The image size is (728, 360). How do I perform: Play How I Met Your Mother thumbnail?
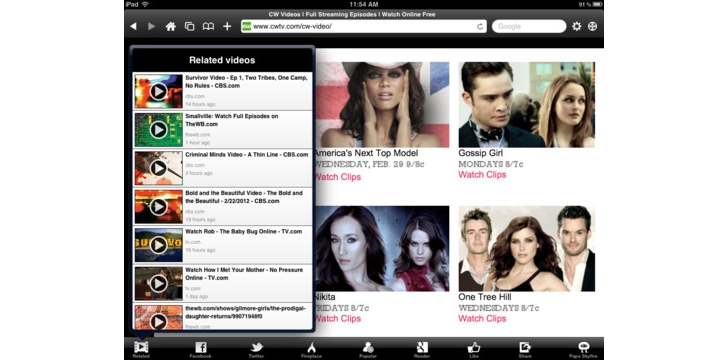[158, 283]
